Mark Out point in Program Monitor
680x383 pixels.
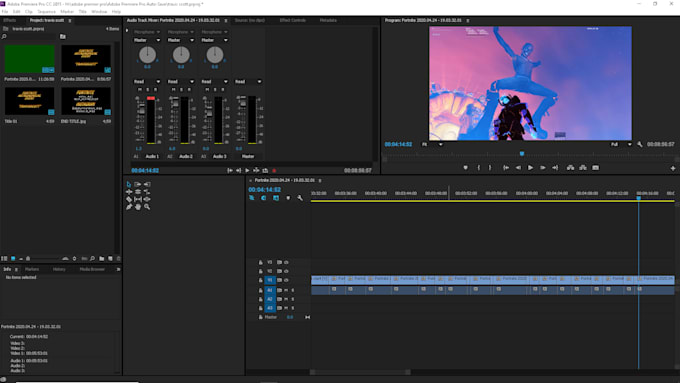pos(490,167)
